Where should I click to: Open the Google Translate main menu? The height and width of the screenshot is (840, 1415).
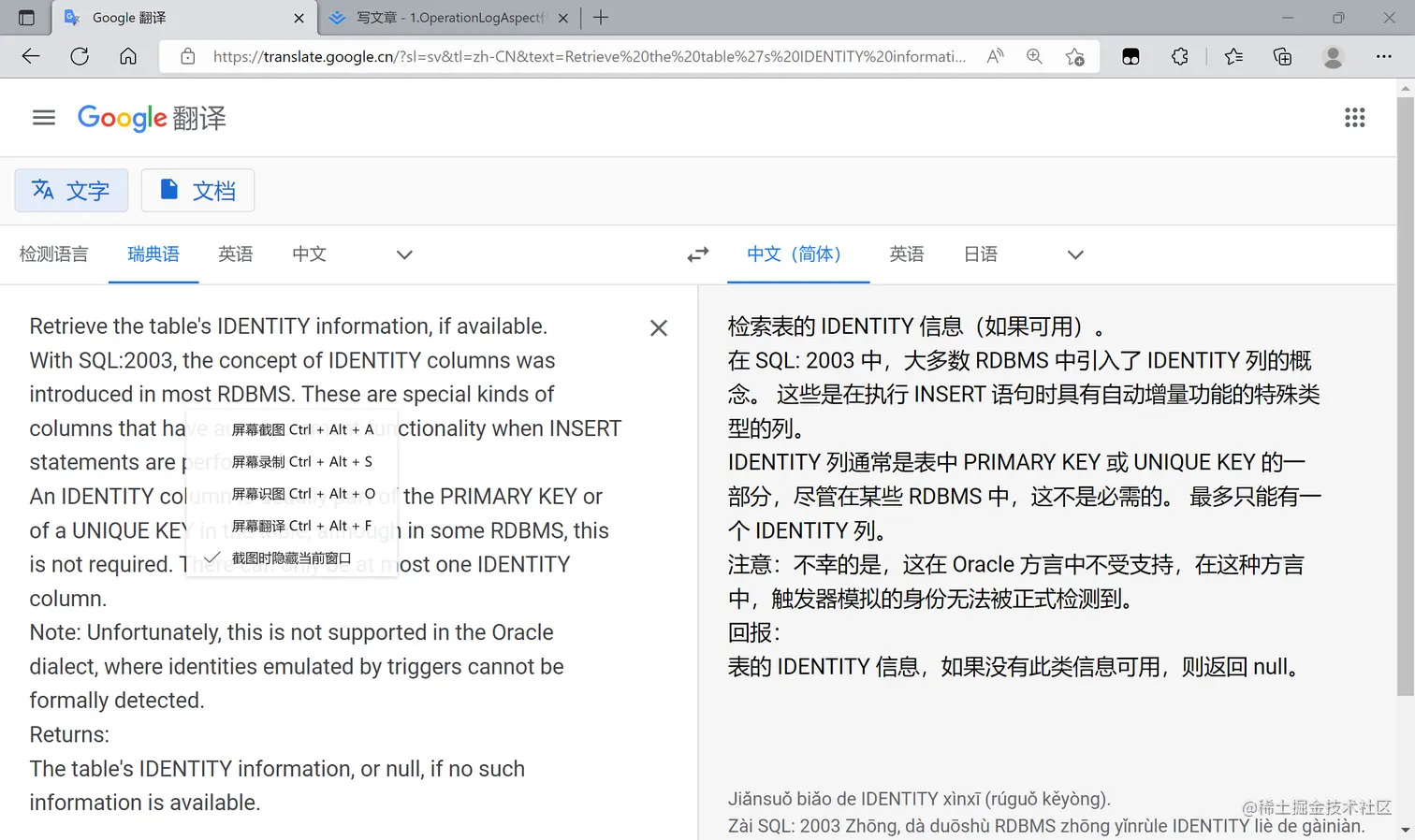tap(44, 118)
